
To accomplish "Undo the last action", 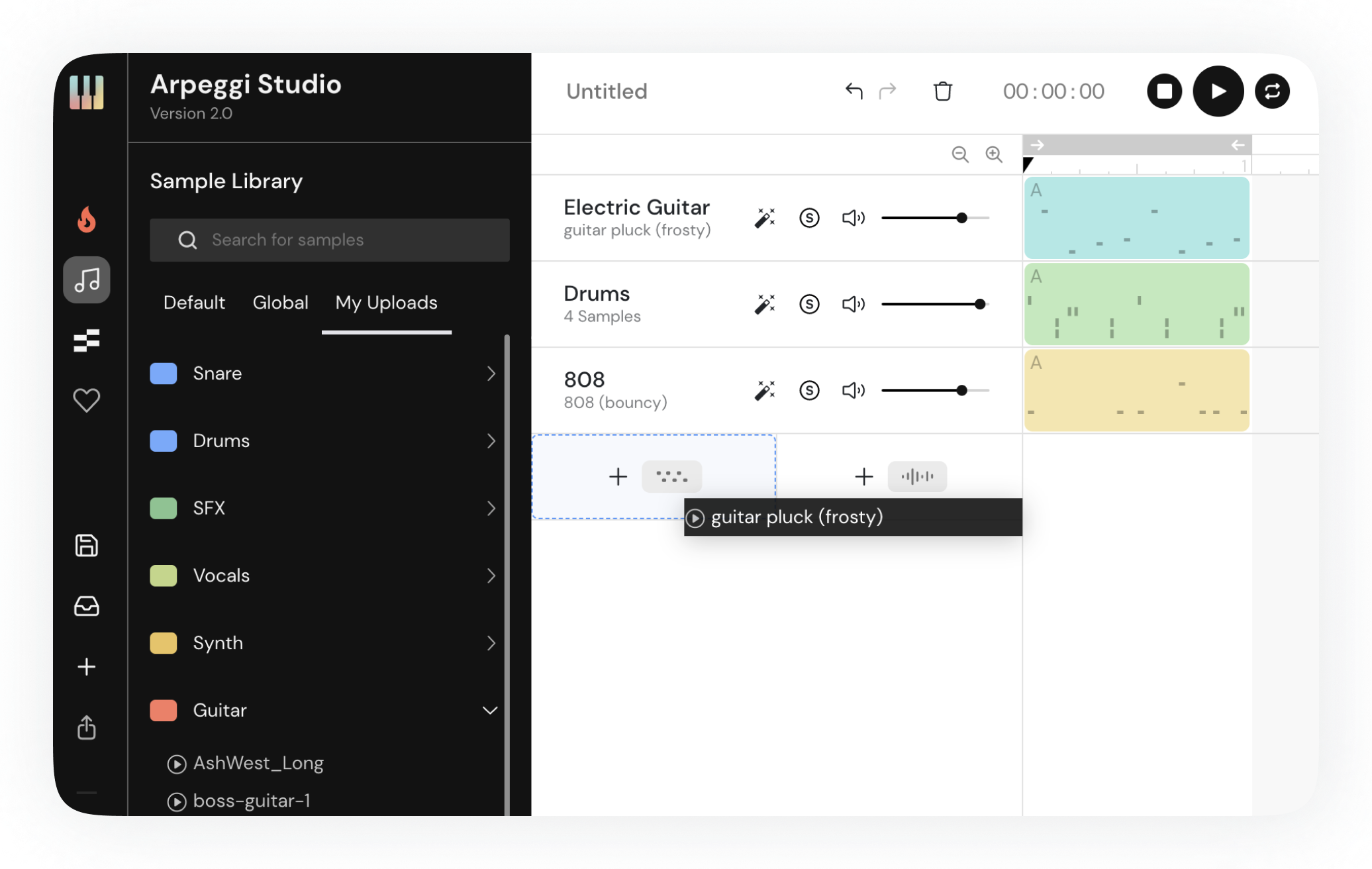I will tap(854, 91).
